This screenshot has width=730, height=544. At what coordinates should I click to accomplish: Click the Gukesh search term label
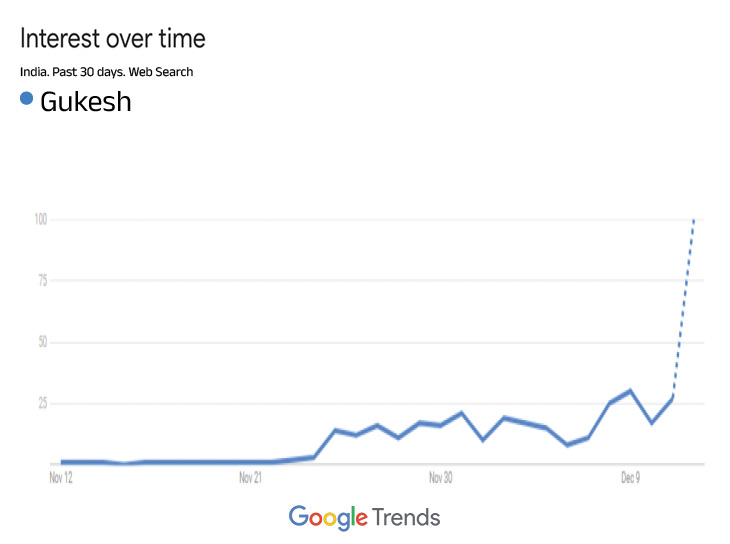(x=86, y=101)
